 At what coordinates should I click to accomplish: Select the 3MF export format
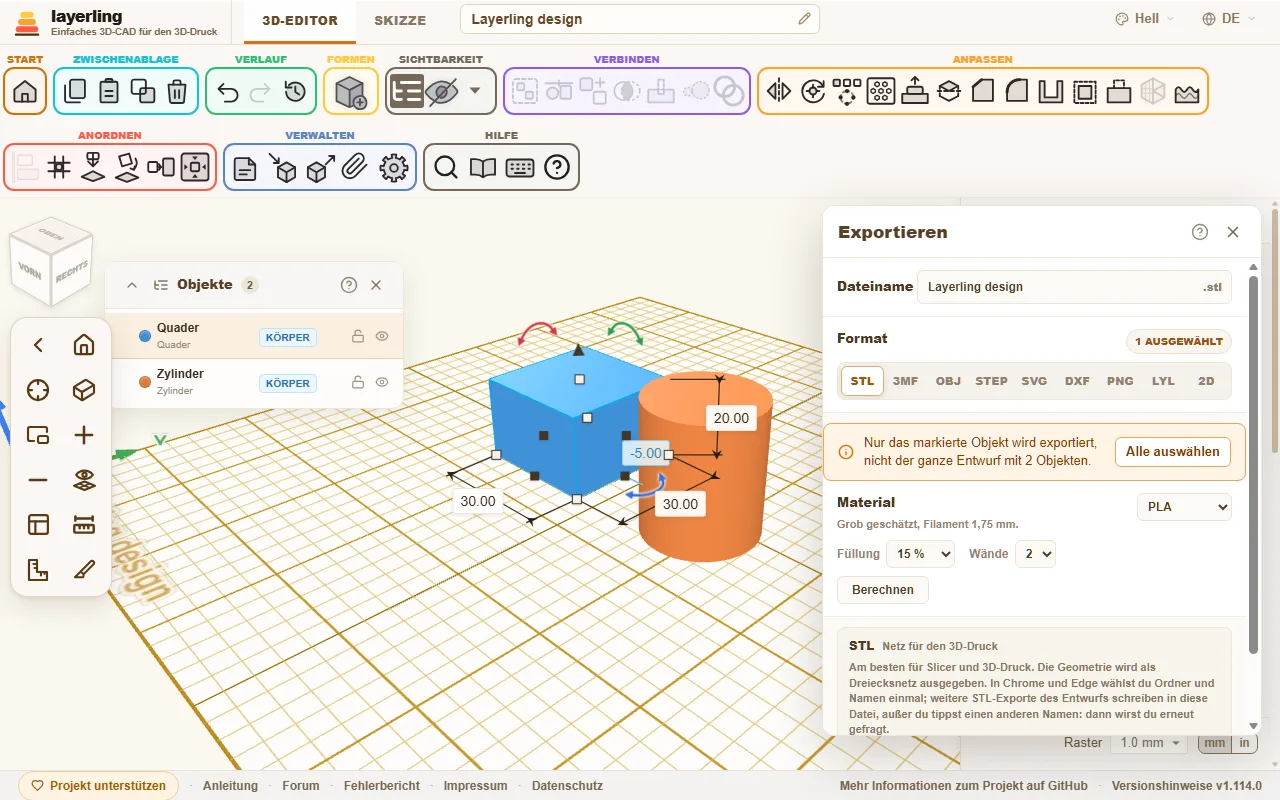pyautogui.click(x=905, y=381)
